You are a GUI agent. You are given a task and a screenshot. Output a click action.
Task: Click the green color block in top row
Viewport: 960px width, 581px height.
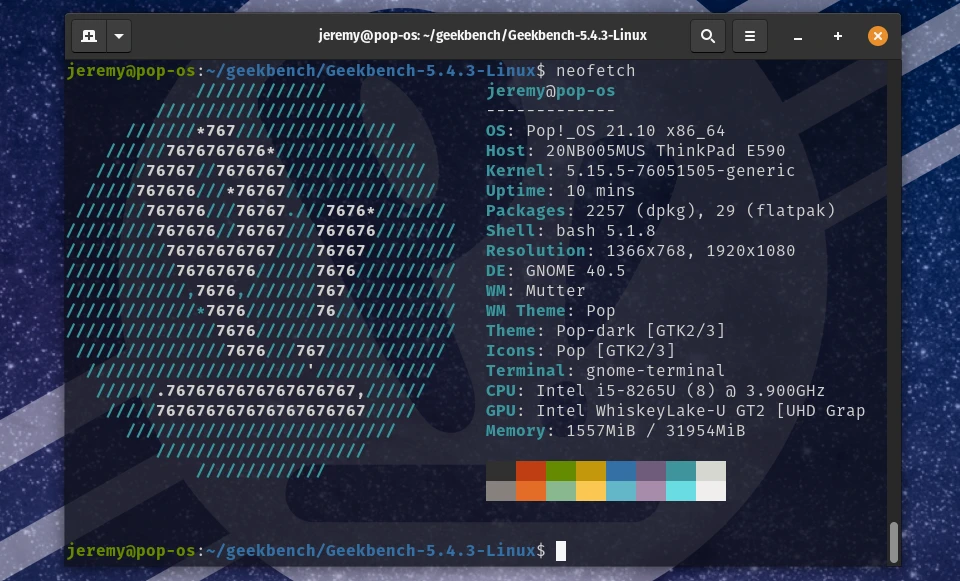561,471
